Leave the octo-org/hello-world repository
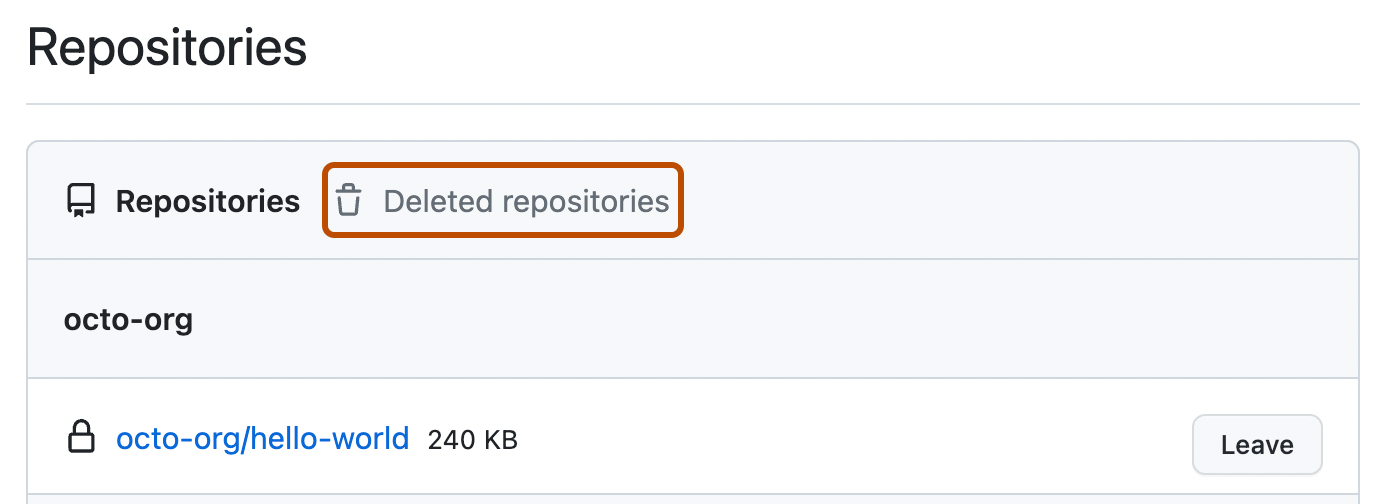 [x=1256, y=444]
